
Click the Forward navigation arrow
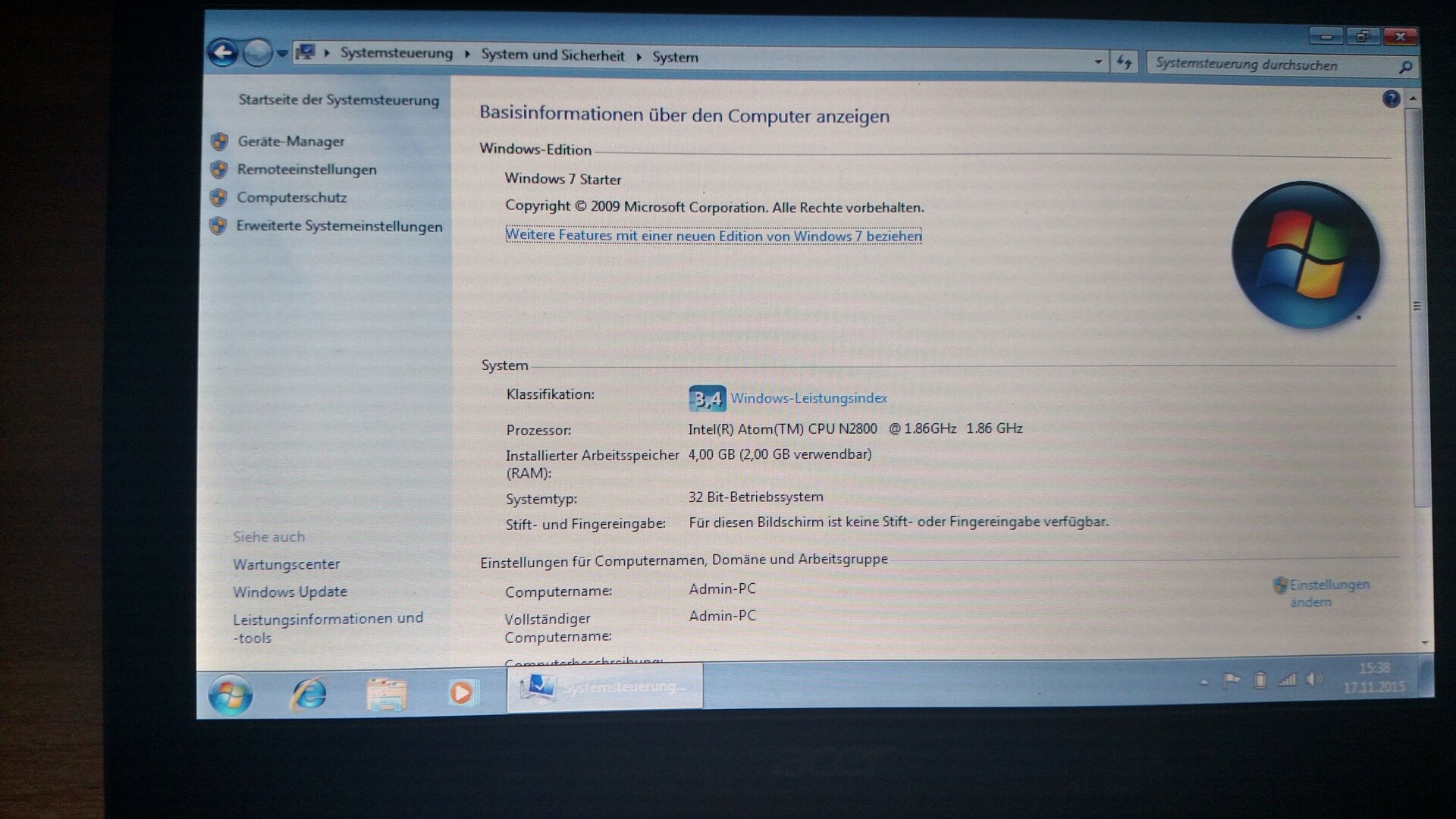coord(258,52)
